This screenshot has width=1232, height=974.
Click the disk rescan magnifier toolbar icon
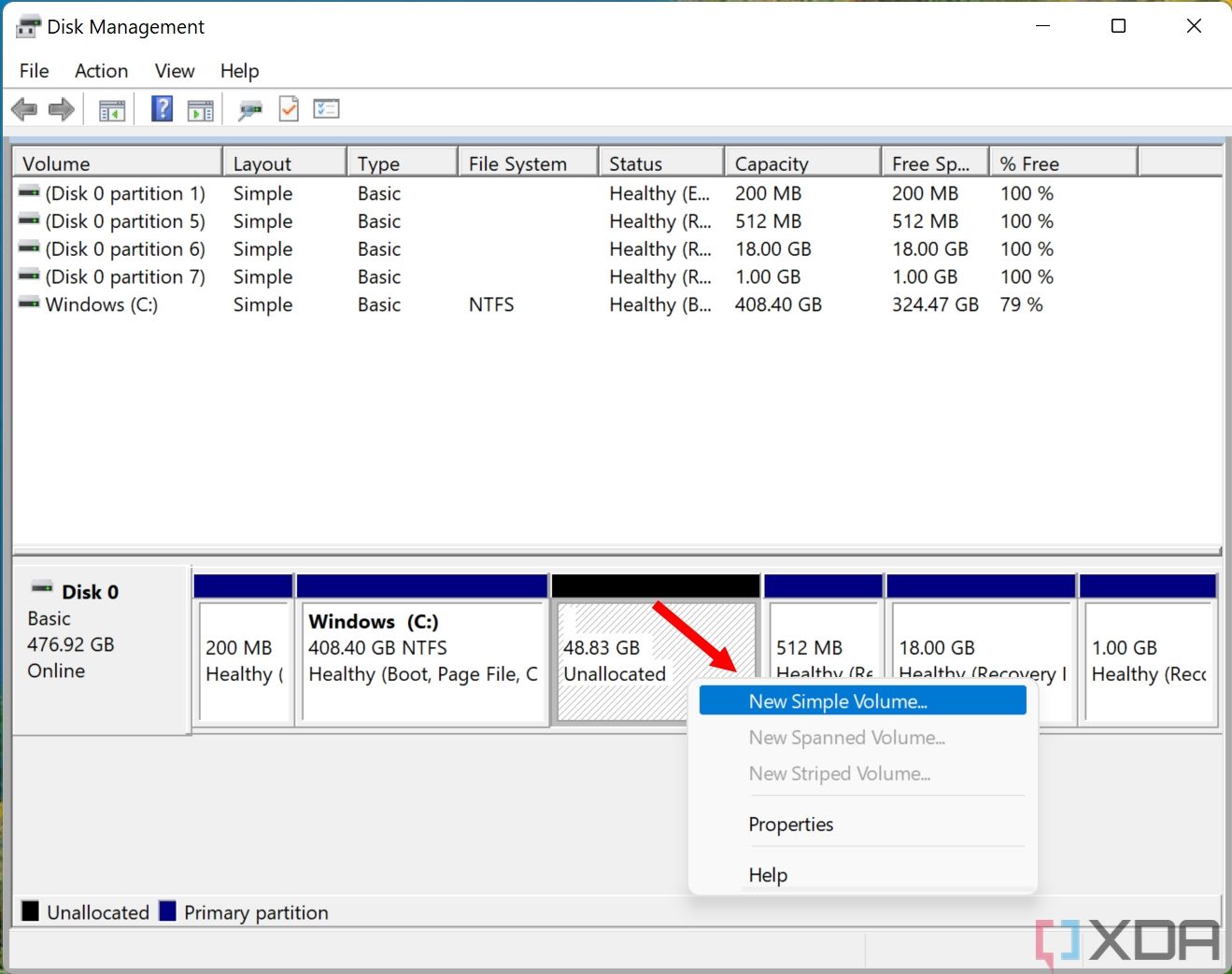click(249, 108)
